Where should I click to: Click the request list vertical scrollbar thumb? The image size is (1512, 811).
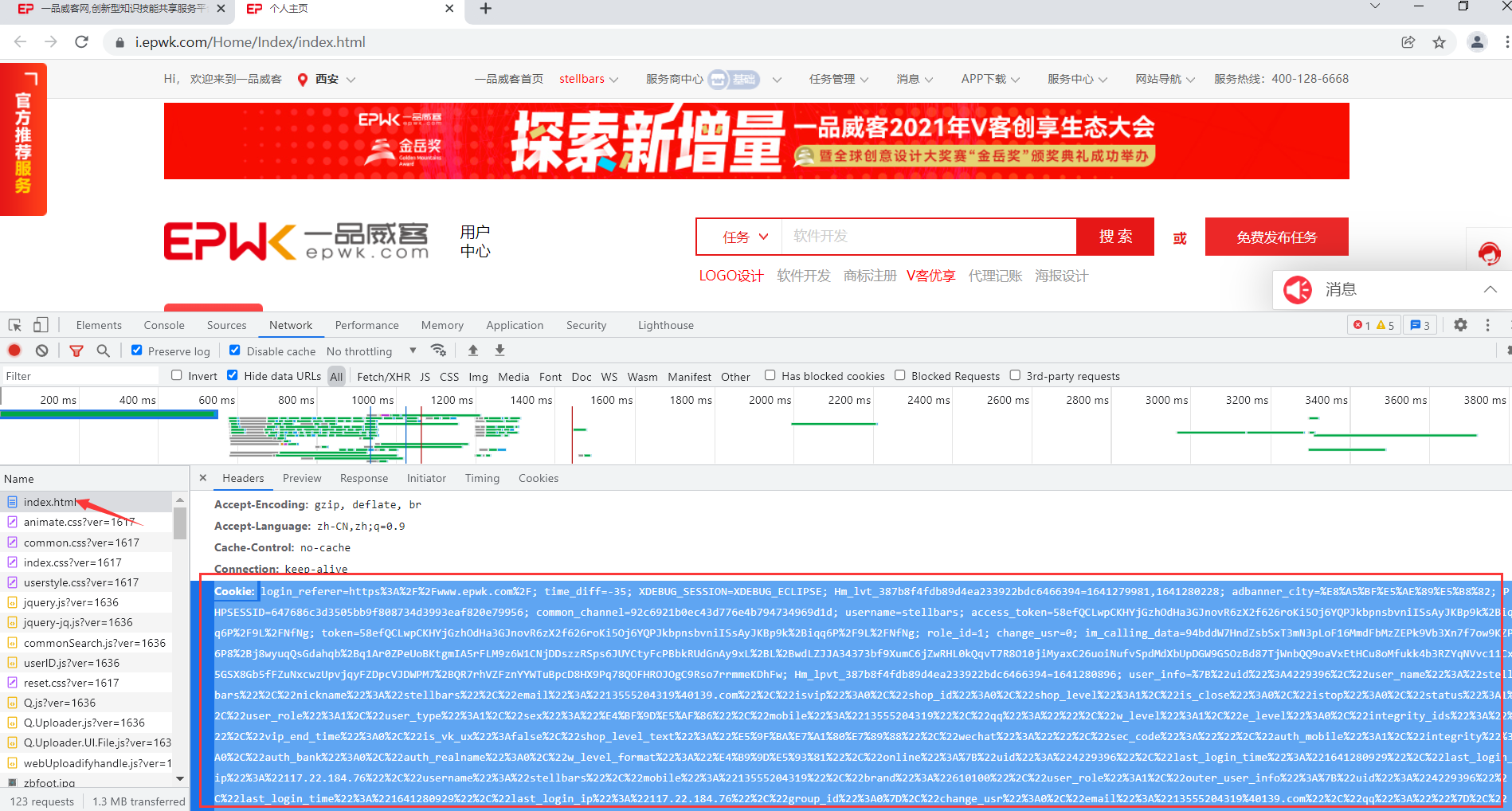coord(180,523)
